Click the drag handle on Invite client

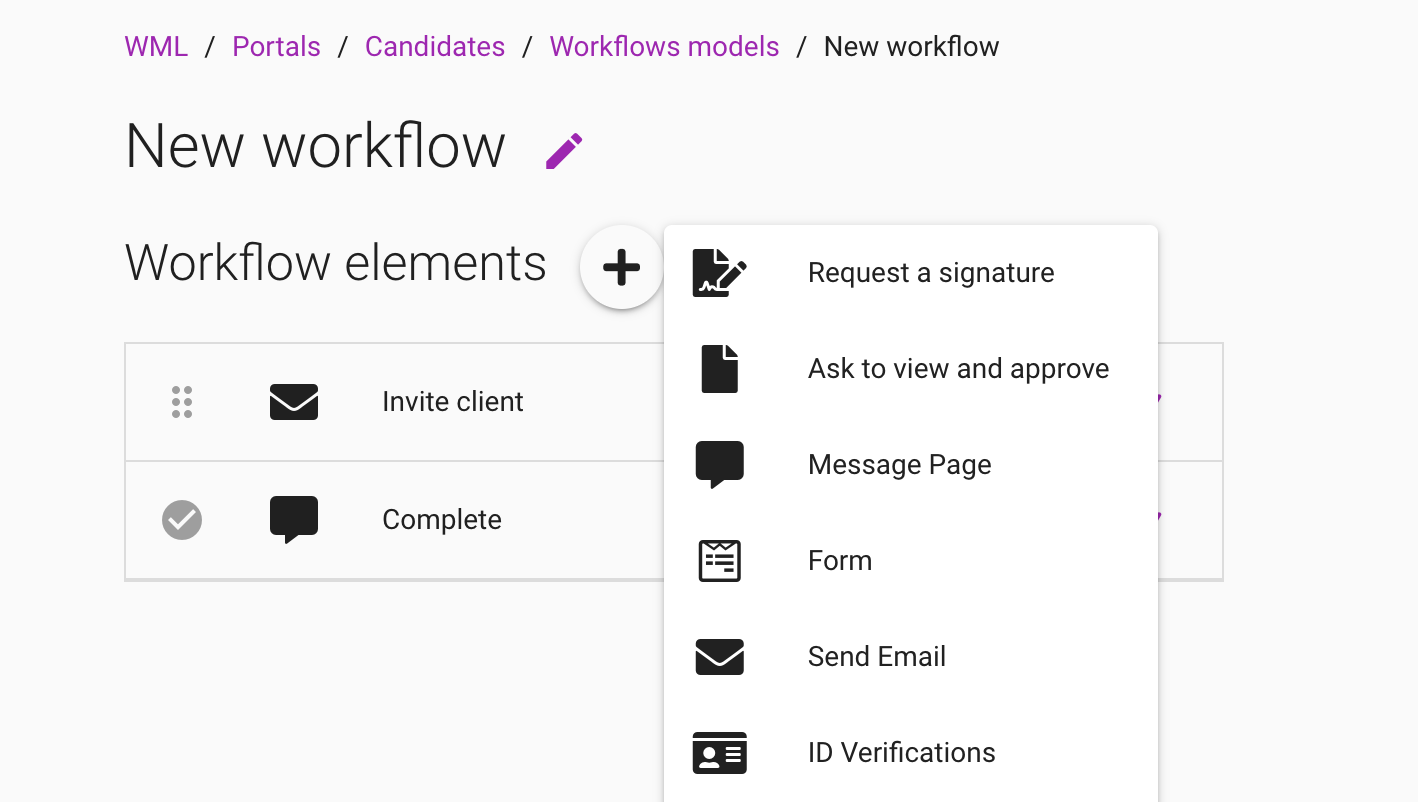pyautogui.click(x=182, y=401)
